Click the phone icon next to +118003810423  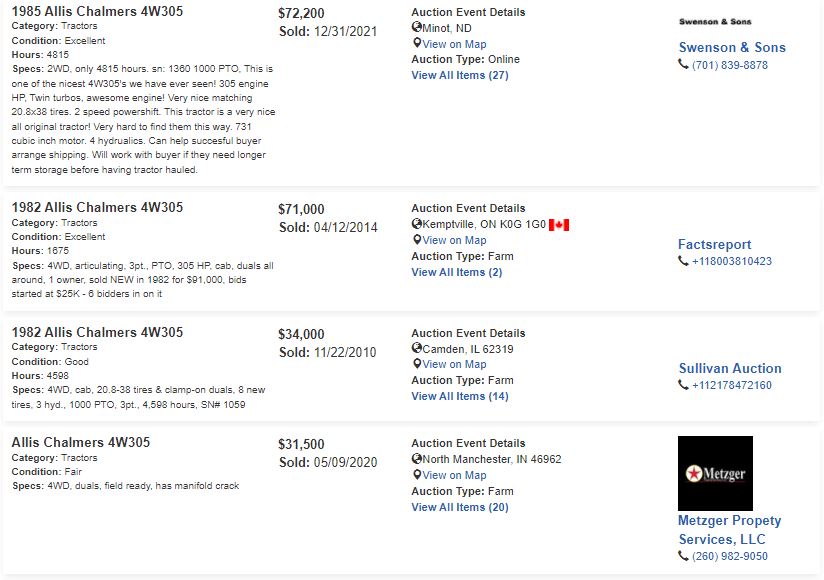[683, 261]
